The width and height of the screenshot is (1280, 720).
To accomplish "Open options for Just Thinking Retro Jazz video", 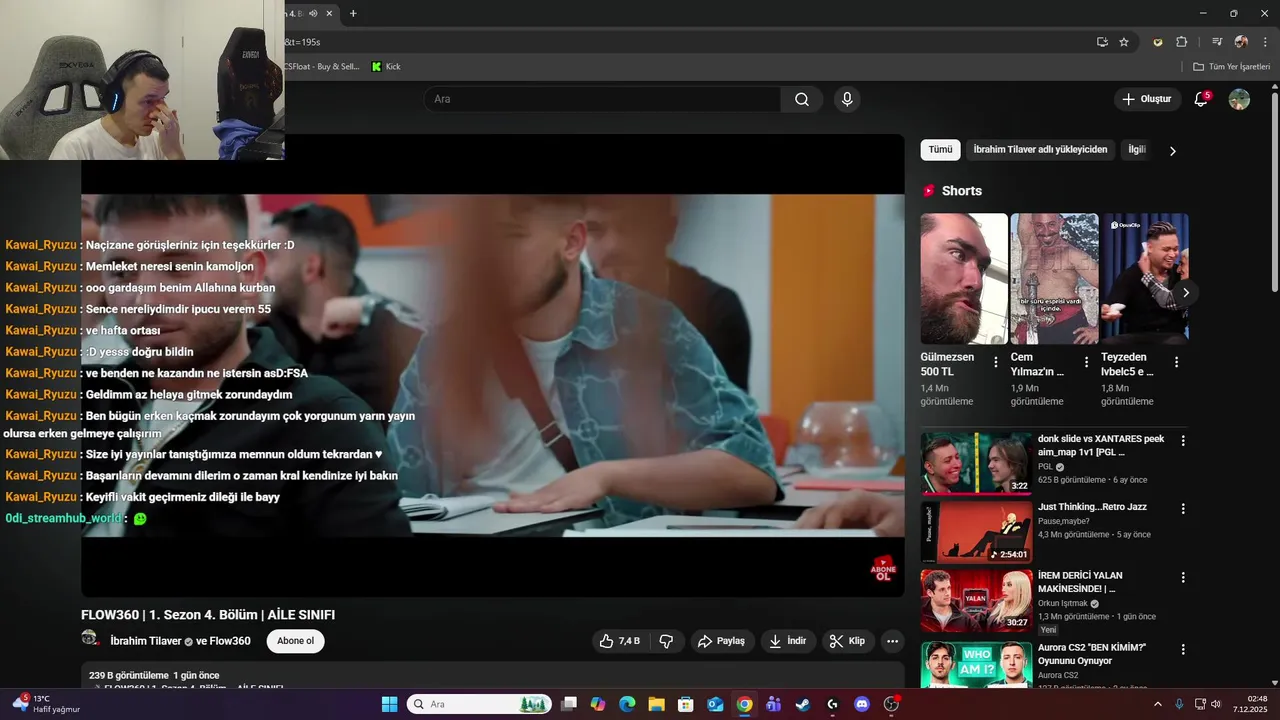I will 1183,508.
